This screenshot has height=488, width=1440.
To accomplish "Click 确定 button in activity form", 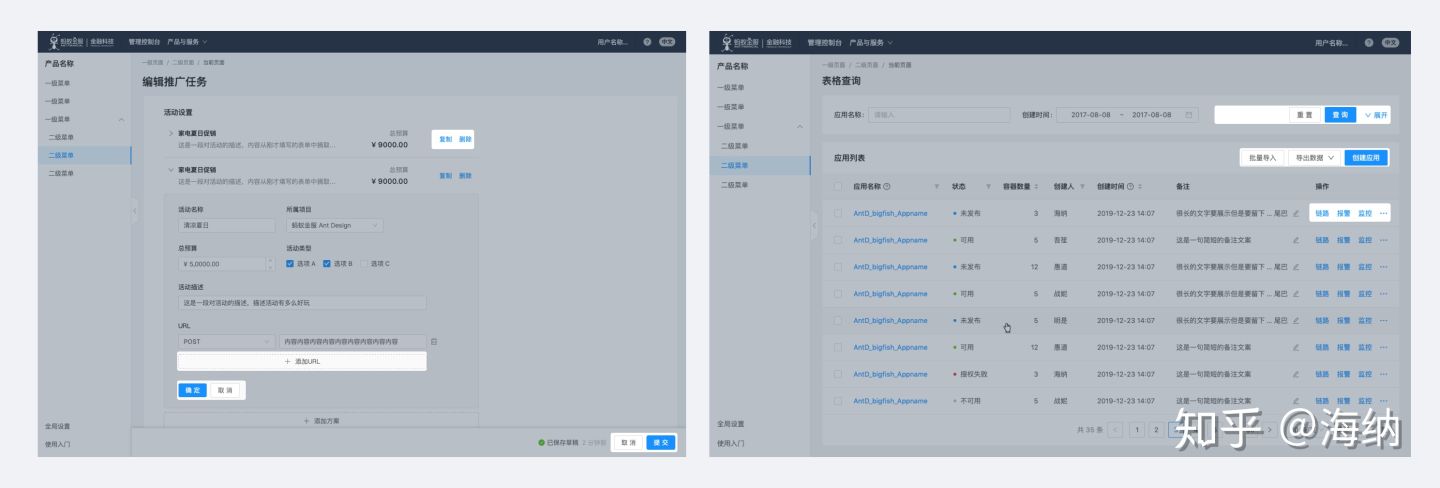I will tap(193, 390).
